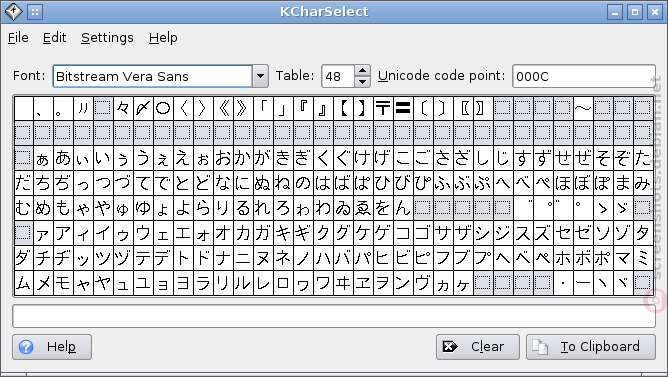Select the left angle bracket 〈
This screenshot has width=668, height=377.
183,108
